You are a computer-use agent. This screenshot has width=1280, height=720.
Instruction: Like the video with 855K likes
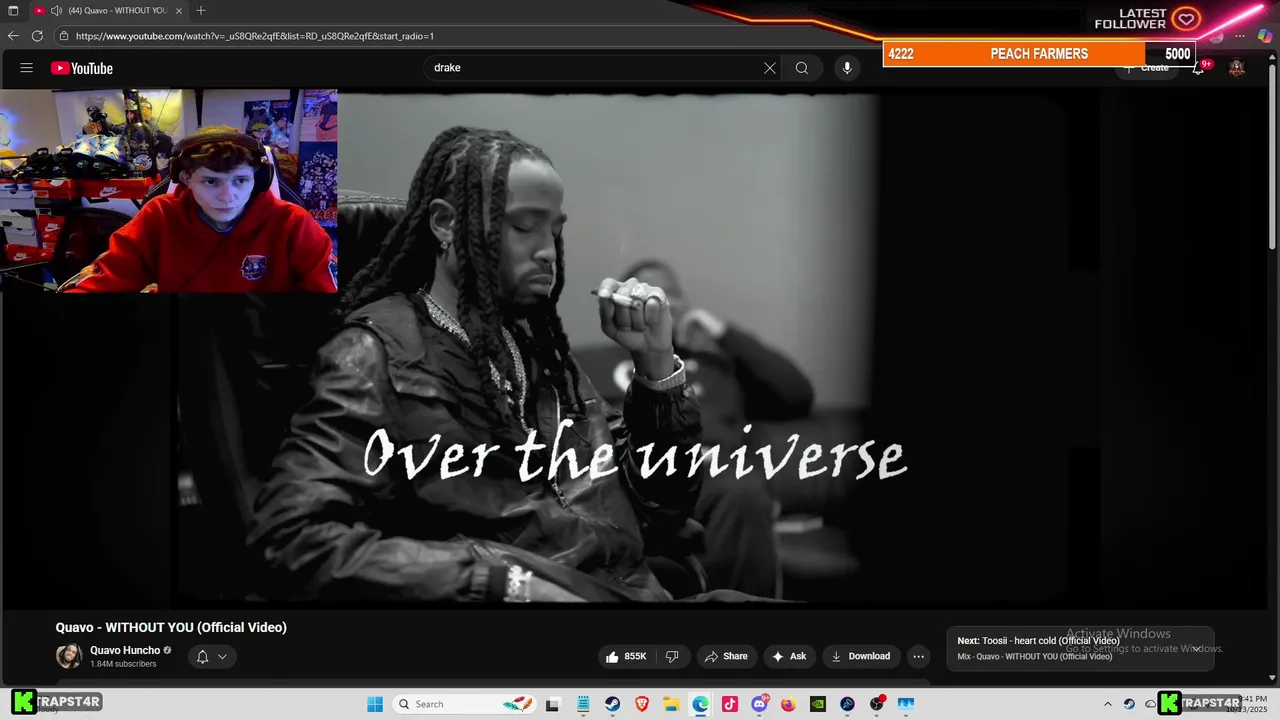coord(625,656)
